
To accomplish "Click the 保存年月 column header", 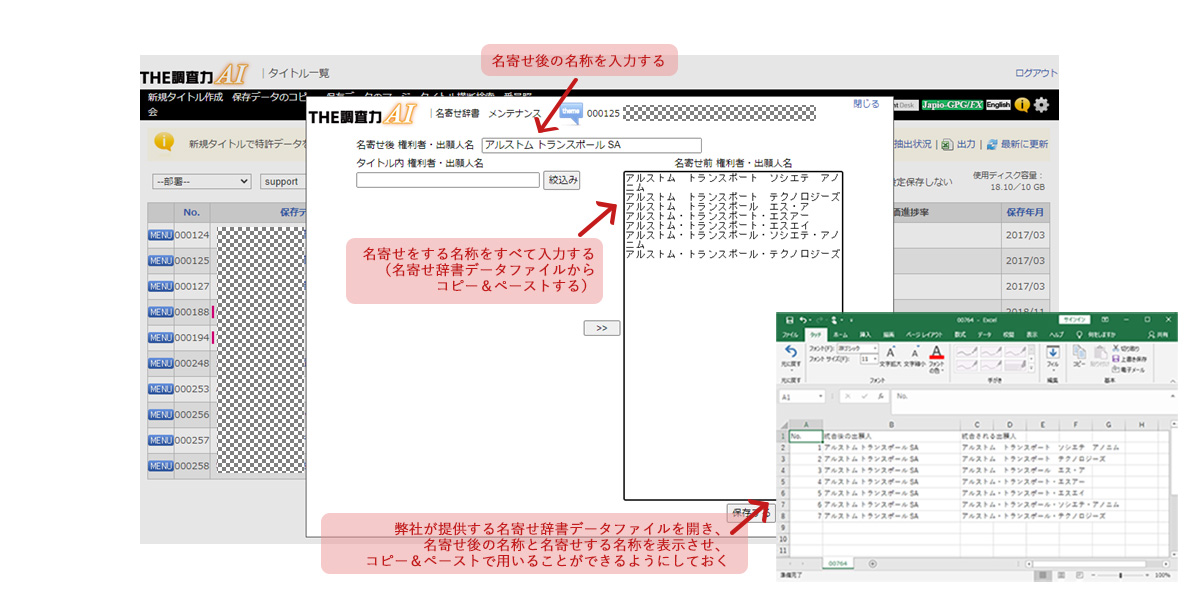I will (x=1024, y=213).
